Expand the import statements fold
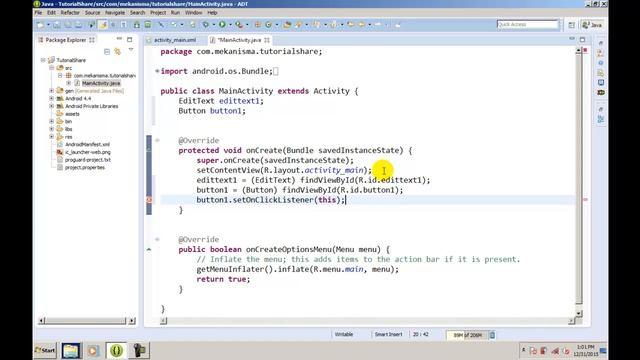This screenshot has width=640, height=360. pos(157,71)
